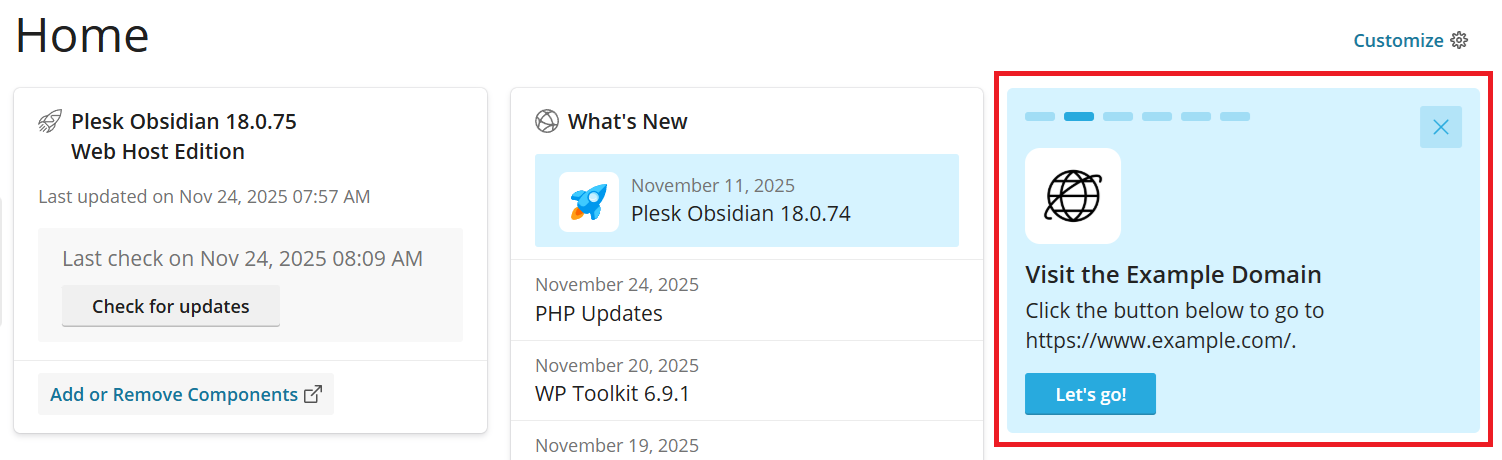Click the external-link icon after Add or Remove Components
Screen dimensions: 1502x460
pos(313,394)
